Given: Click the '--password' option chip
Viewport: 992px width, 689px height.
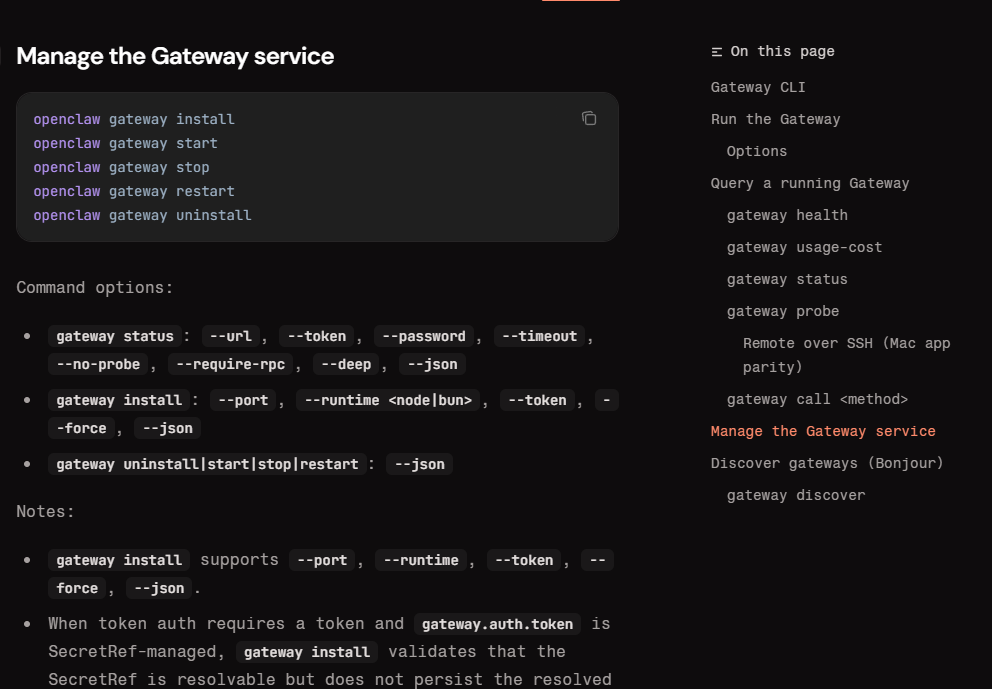Looking at the screenshot, I should tap(424, 336).
